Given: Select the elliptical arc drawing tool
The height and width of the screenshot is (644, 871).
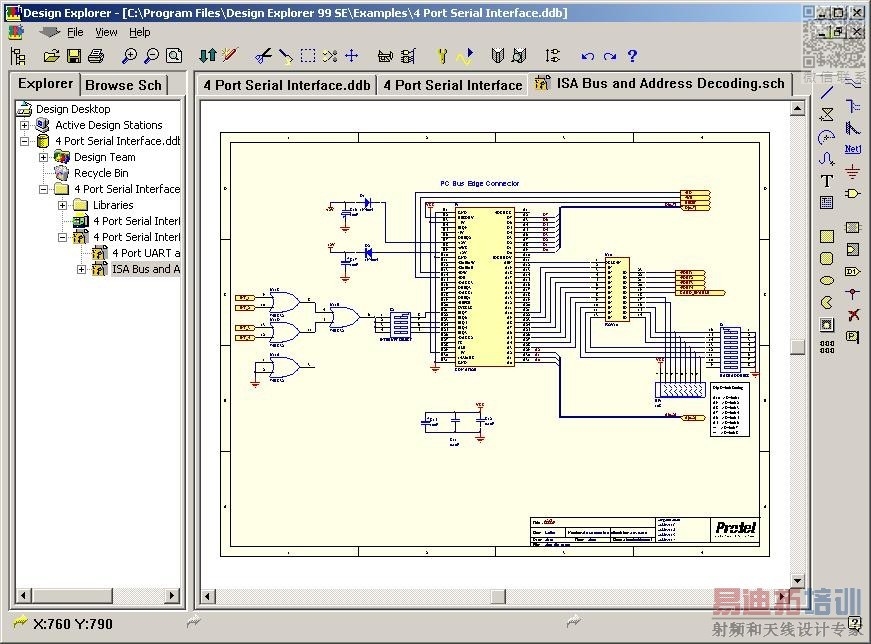Looking at the screenshot, I should click(827, 137).
